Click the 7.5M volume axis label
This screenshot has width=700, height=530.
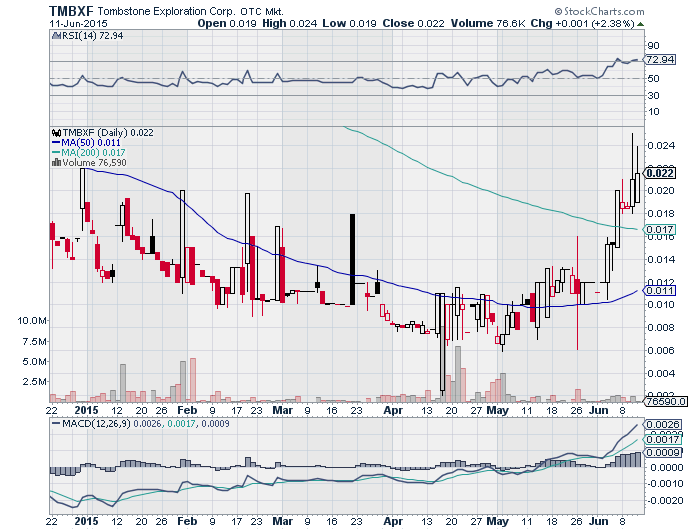[x=35, y=342]
